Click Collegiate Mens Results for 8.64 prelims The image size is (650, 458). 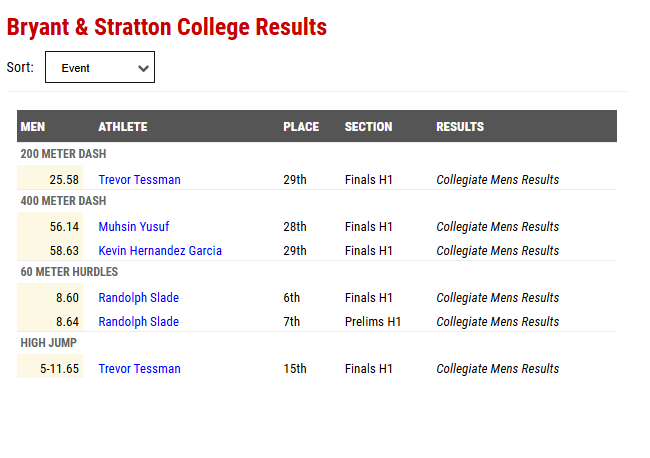pyautogui.click(x=497, y=322)
